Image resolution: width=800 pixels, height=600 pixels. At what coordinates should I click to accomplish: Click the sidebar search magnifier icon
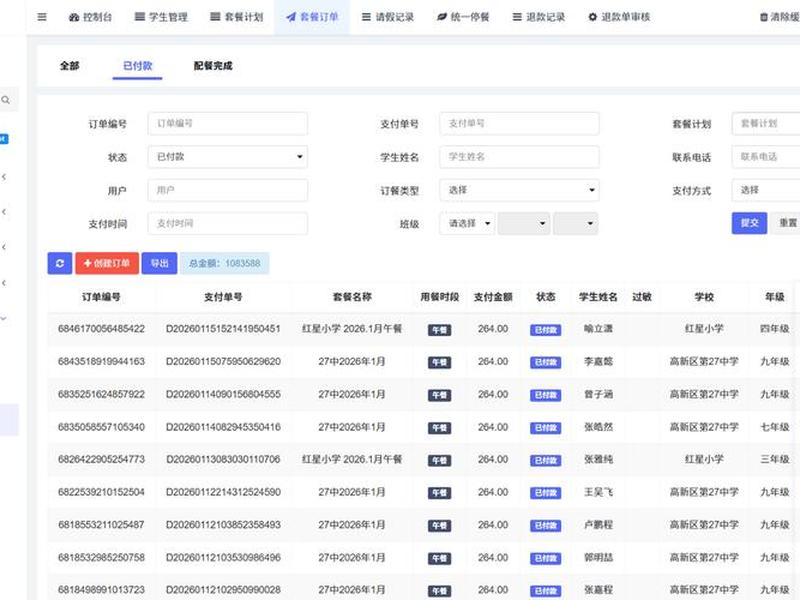point(6,100)
